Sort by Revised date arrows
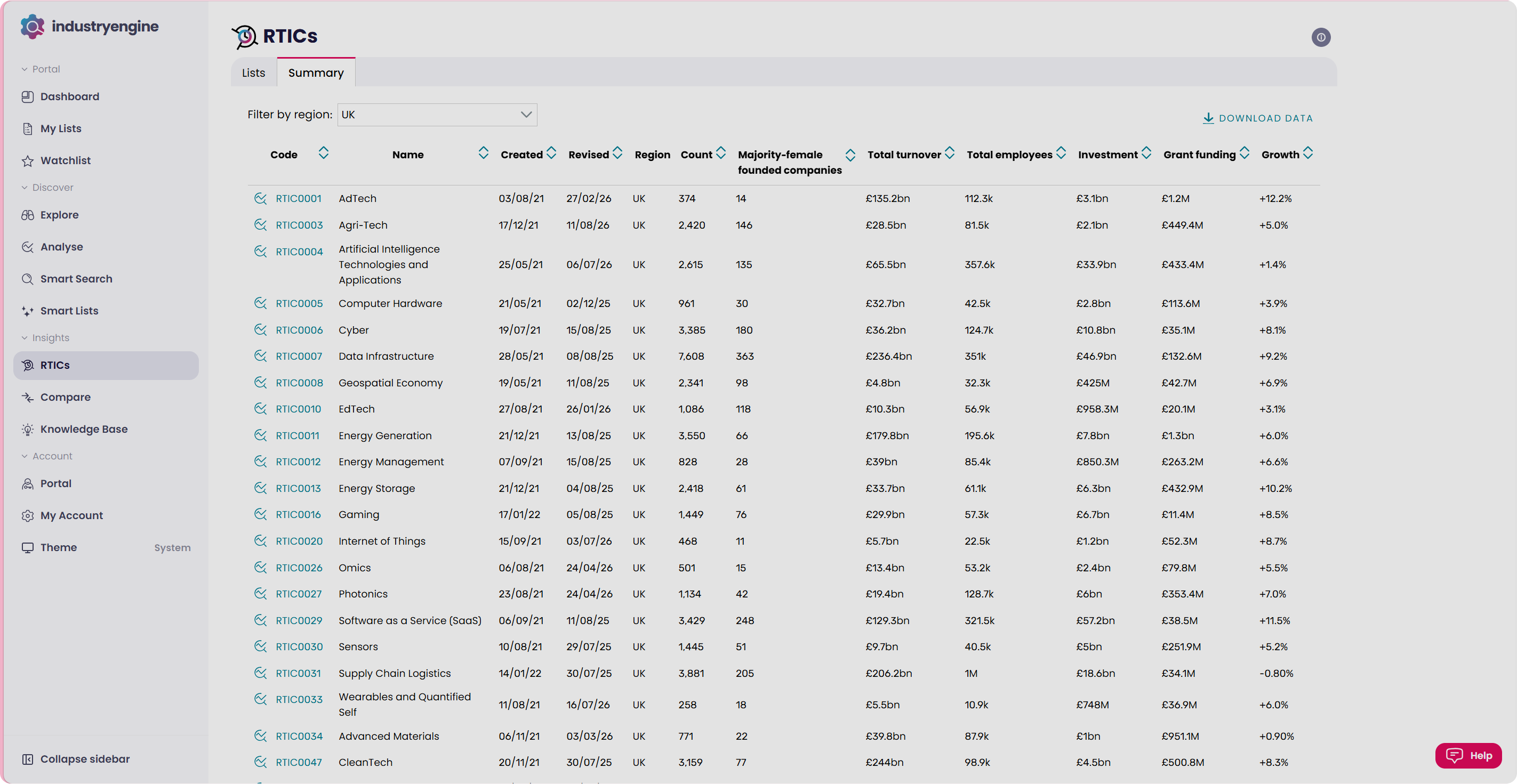 pyautogui.click(x=617, y=153)
